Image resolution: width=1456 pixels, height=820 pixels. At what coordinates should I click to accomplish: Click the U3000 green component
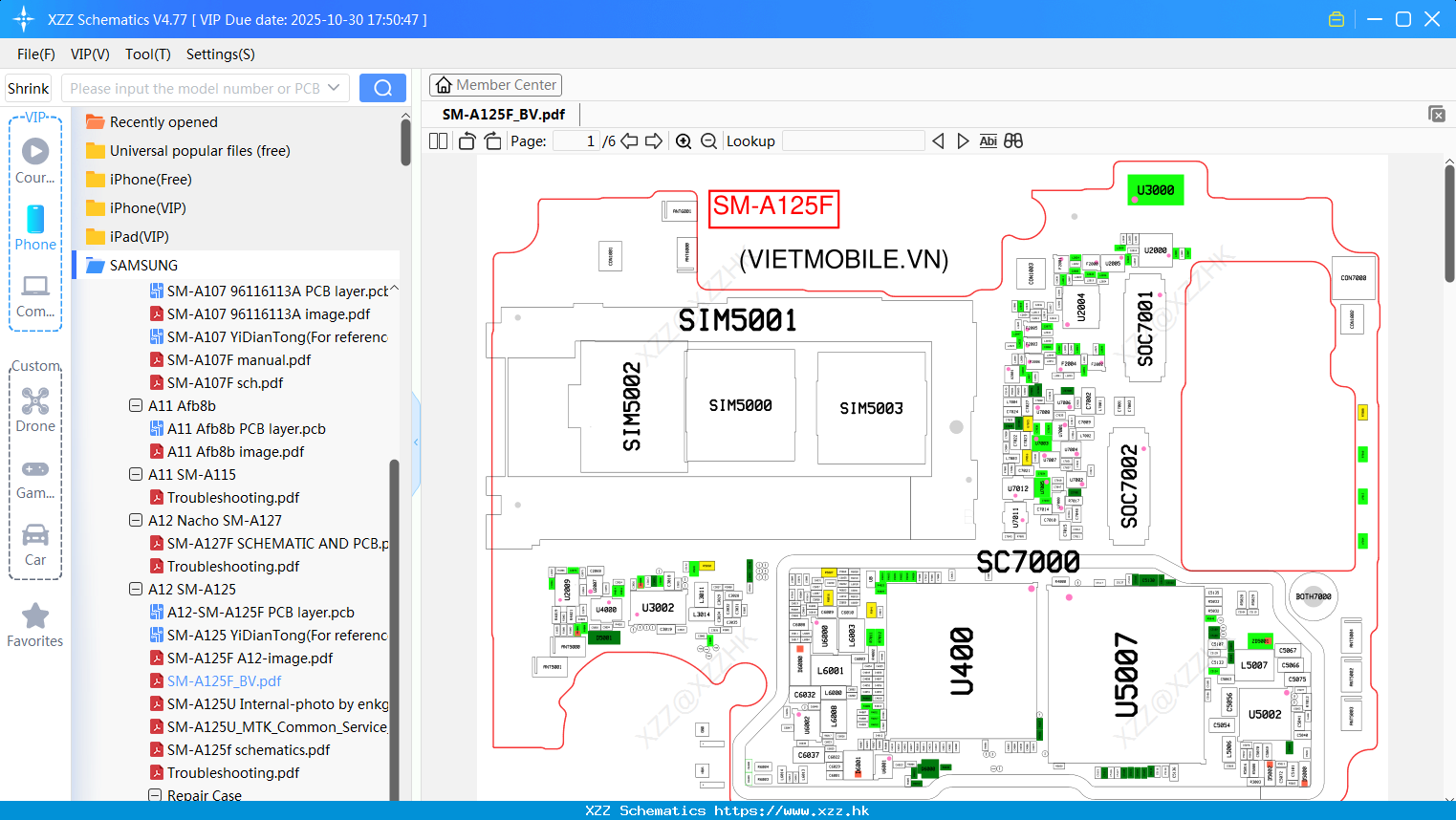click(x=1155, y=189)
